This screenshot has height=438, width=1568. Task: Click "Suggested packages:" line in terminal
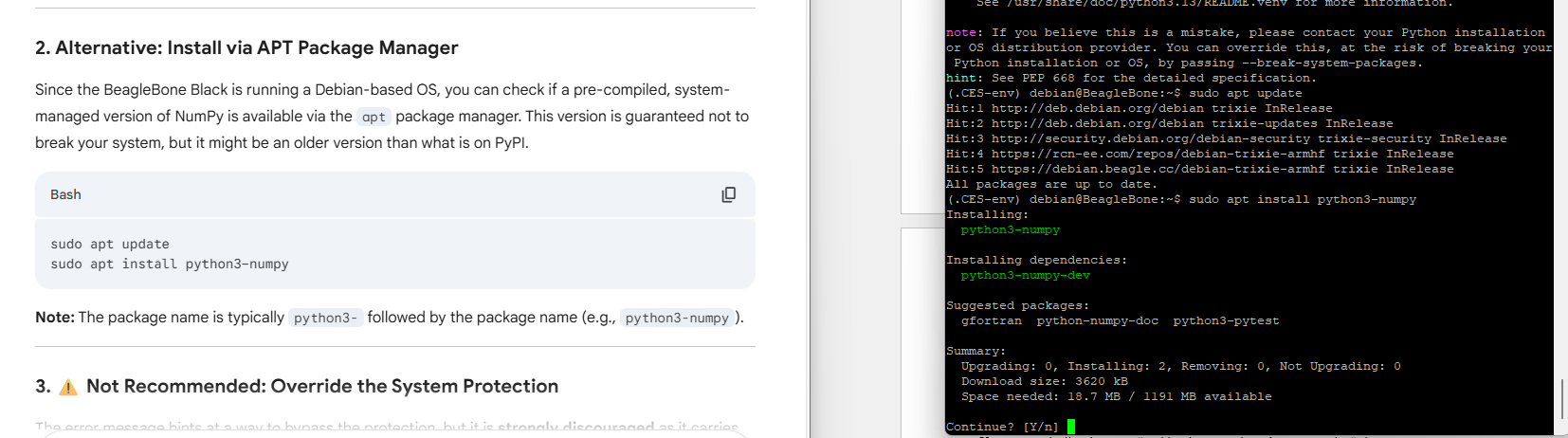(1018, 305)
